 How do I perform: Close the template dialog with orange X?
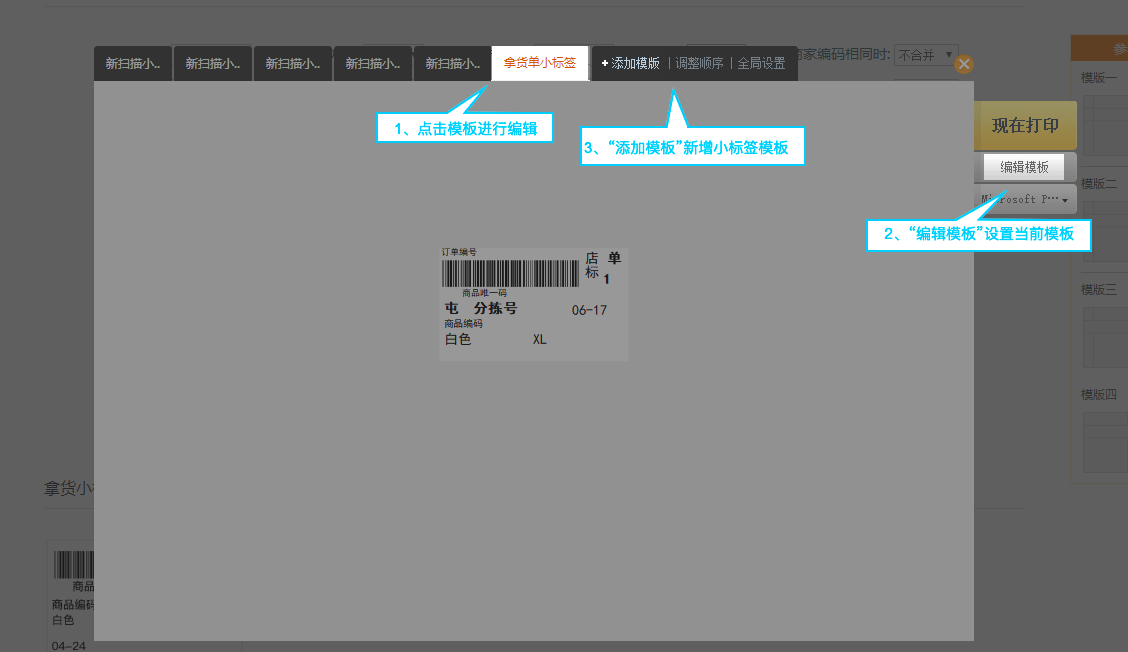pyautogui.click(x=963, y=64)
